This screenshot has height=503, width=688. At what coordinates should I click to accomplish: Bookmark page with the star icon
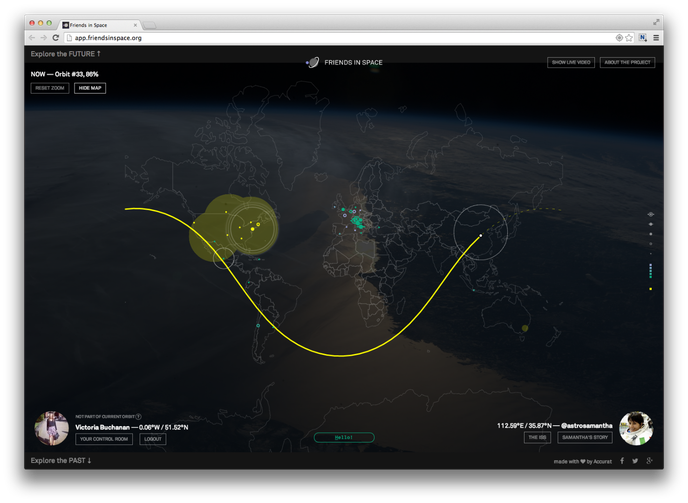pyautogui.click(x=629, y=37)
